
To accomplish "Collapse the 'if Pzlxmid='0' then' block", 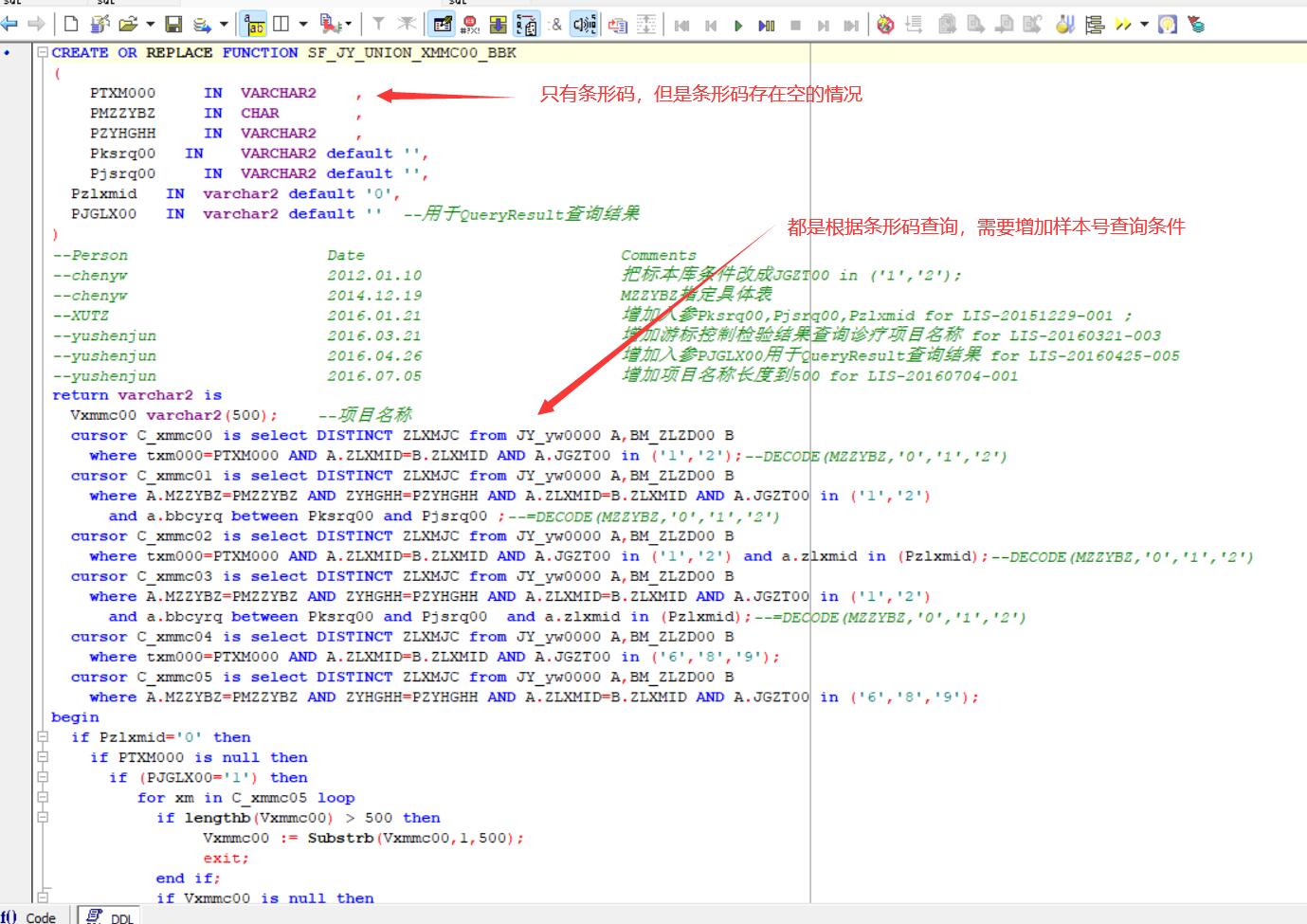I will 42,737.
